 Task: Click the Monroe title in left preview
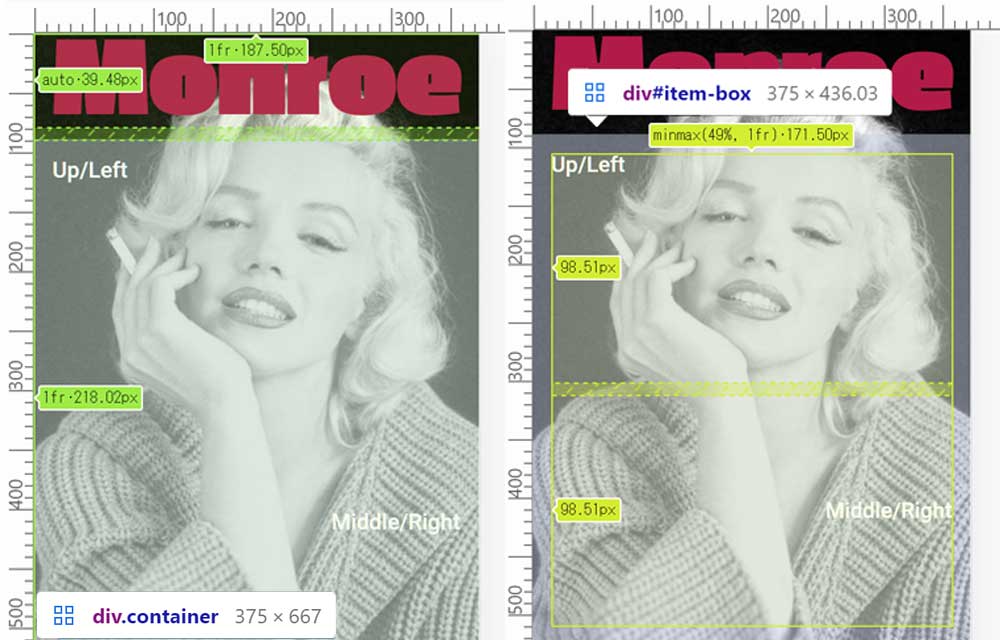pos(258,76)
